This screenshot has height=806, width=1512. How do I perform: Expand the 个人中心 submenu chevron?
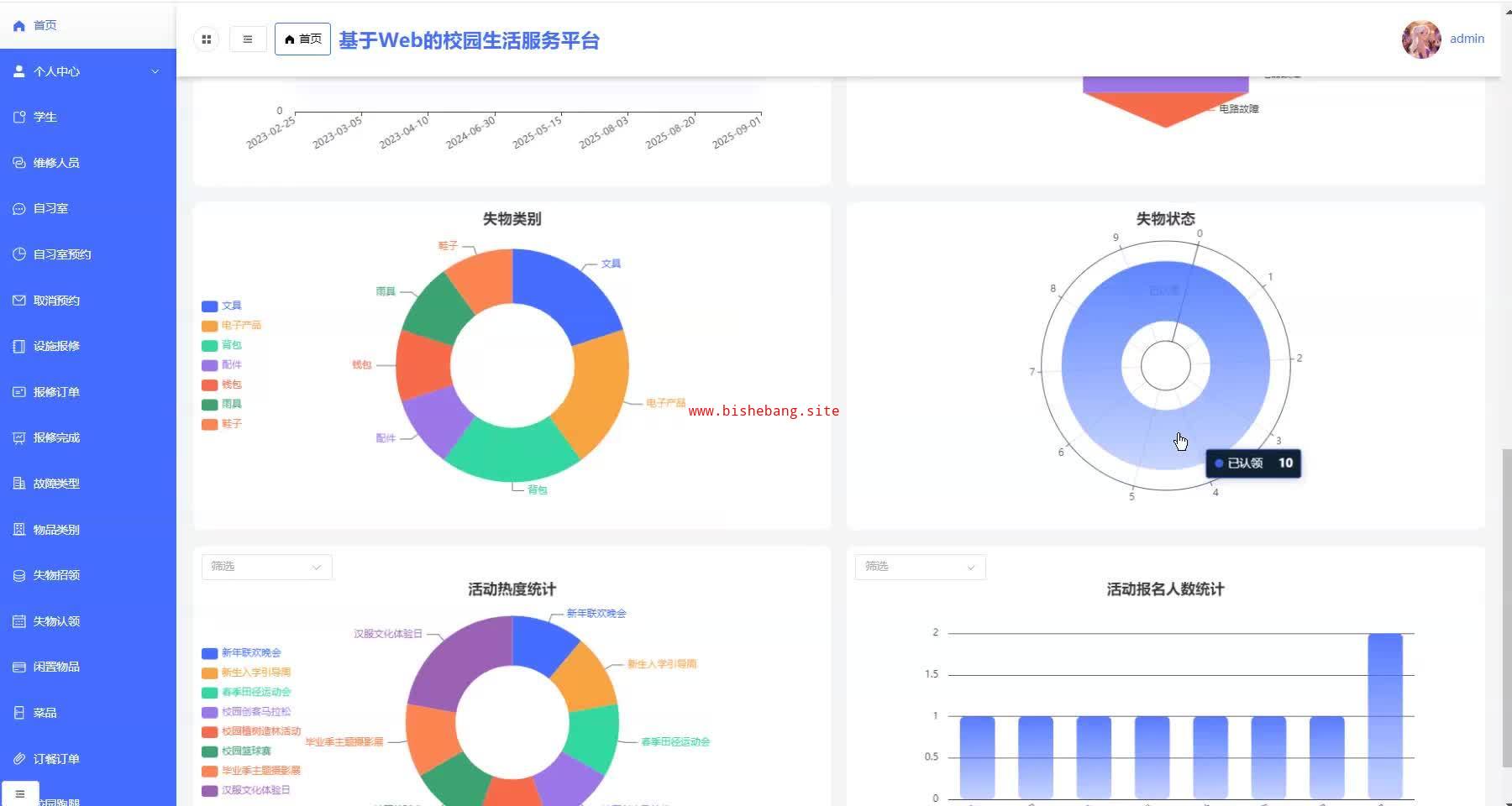(155, 71)
